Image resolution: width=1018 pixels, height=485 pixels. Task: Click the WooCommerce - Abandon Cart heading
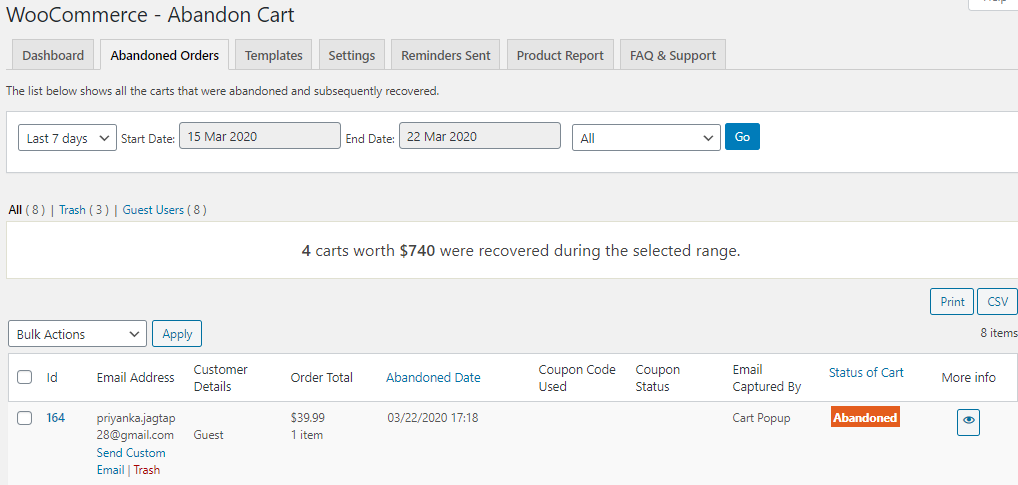tap(150, 14)
